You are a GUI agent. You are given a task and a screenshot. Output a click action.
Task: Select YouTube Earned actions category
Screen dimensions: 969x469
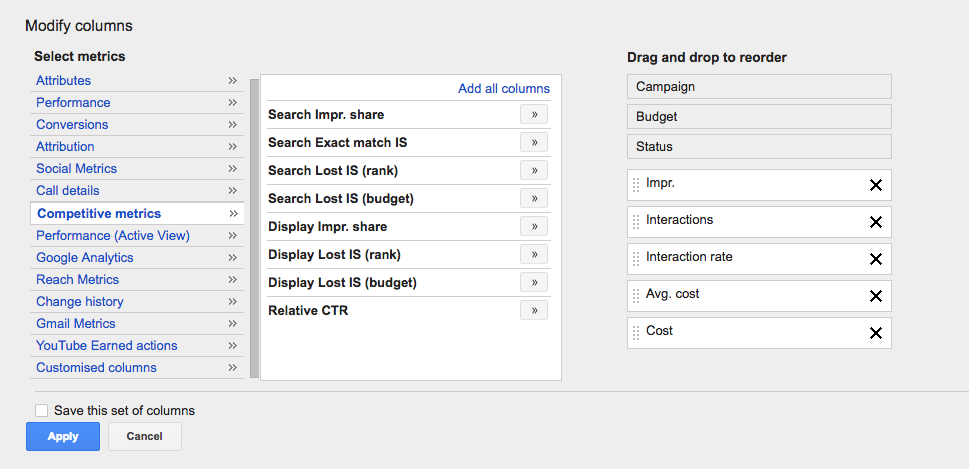(106, 346)
